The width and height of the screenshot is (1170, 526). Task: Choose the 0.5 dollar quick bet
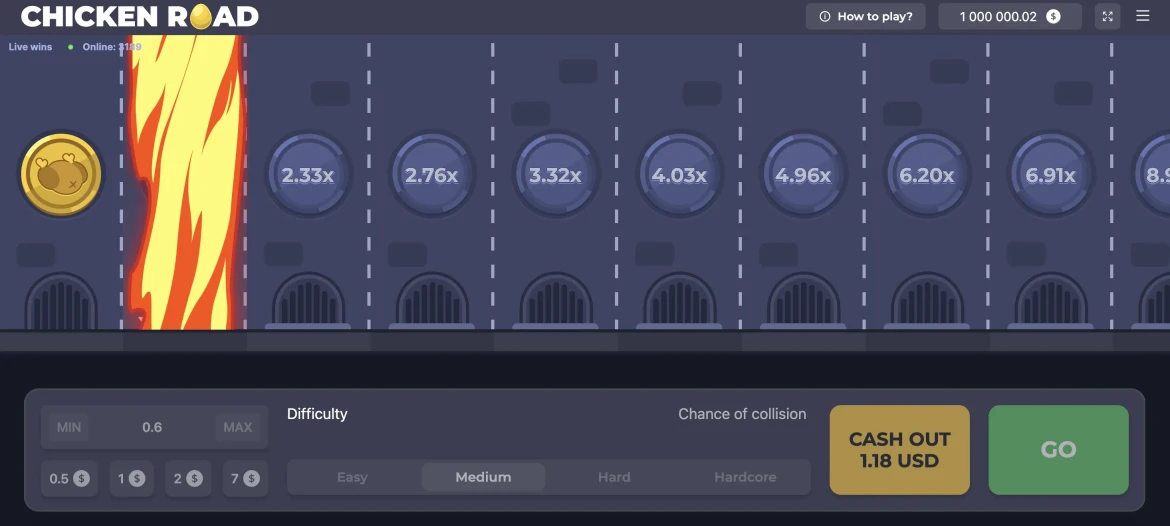[69, 478]
